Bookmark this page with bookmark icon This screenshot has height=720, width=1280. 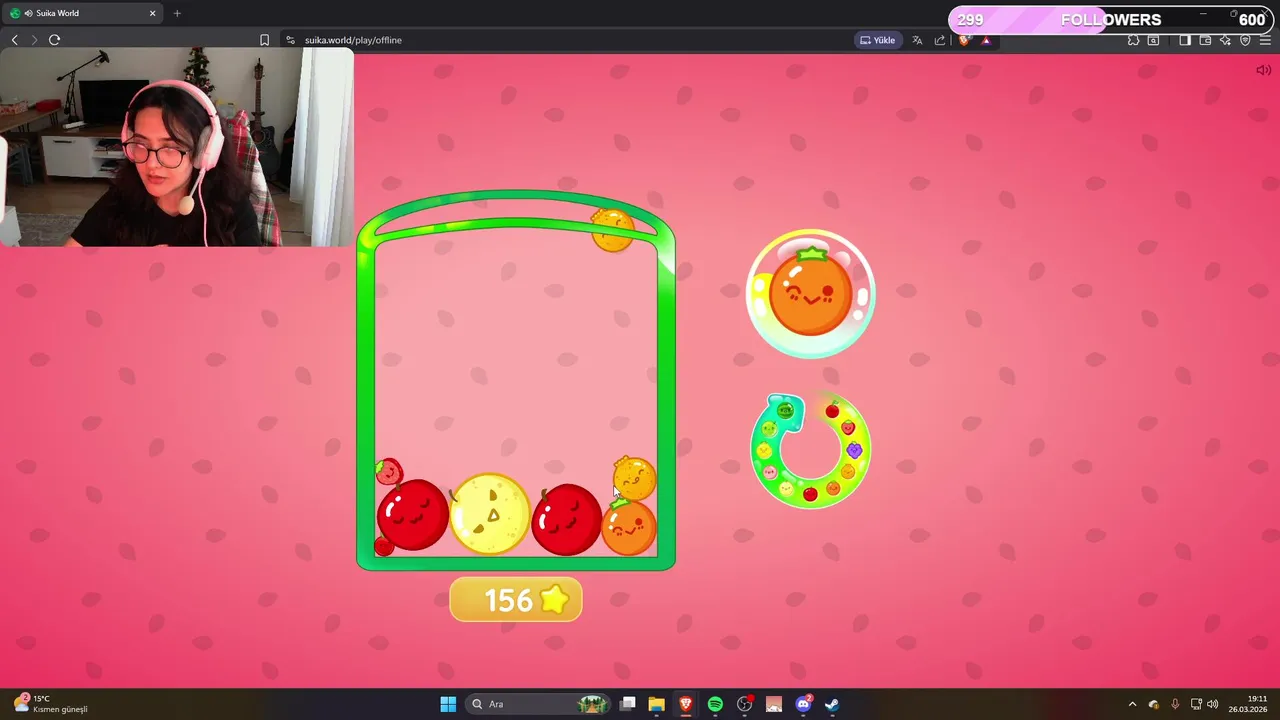coord(264,40)
